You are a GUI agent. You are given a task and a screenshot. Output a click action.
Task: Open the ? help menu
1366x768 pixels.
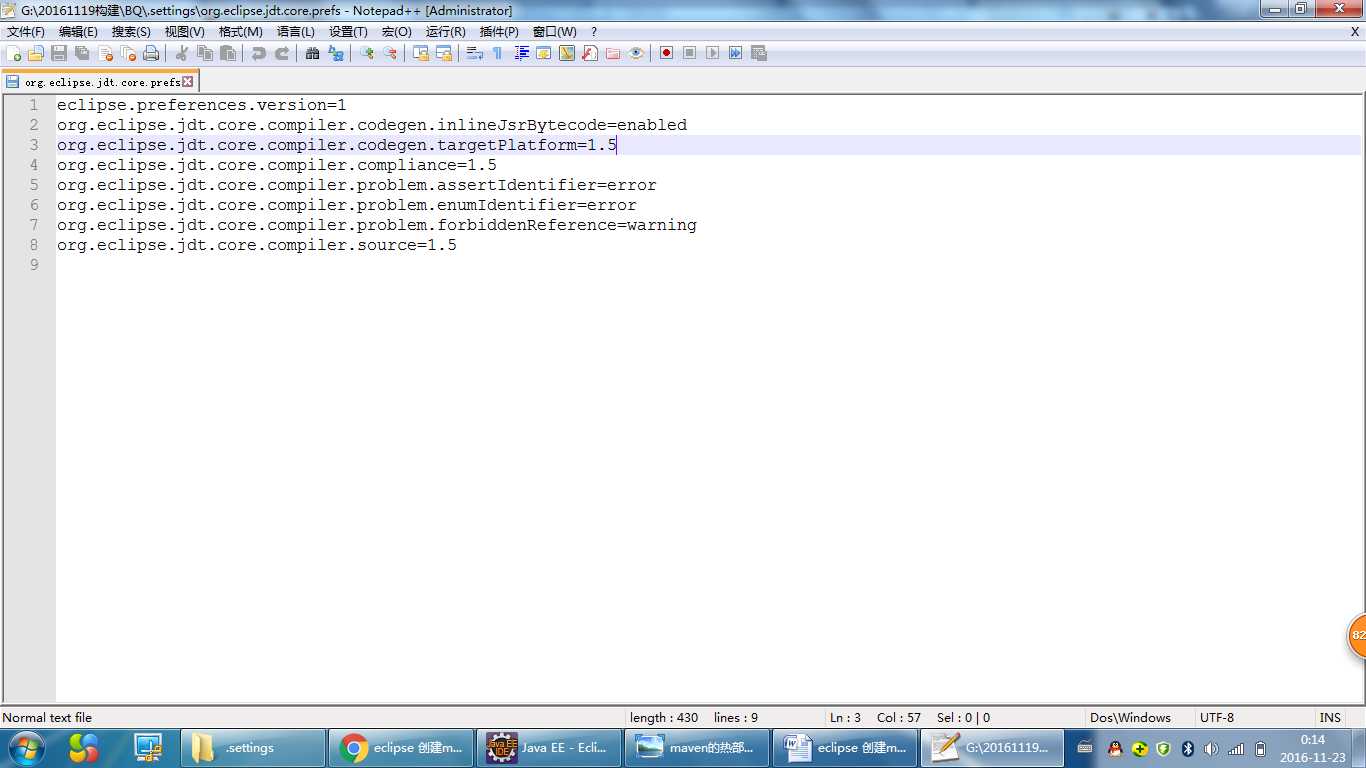(x=594, y=32)
